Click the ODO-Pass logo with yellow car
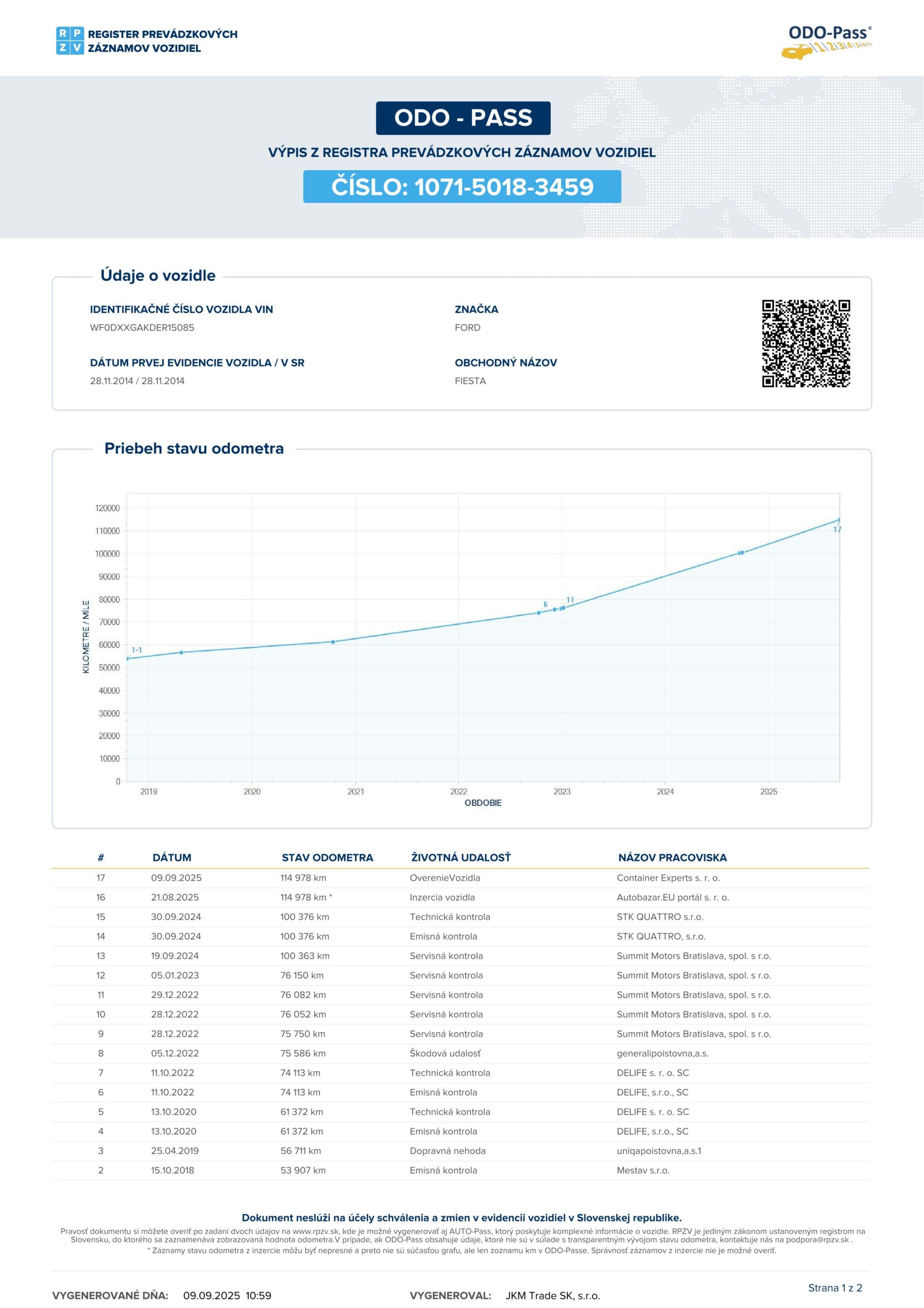Image resolution: width=924 pixels, height=1308 pixels. point(828,41)
